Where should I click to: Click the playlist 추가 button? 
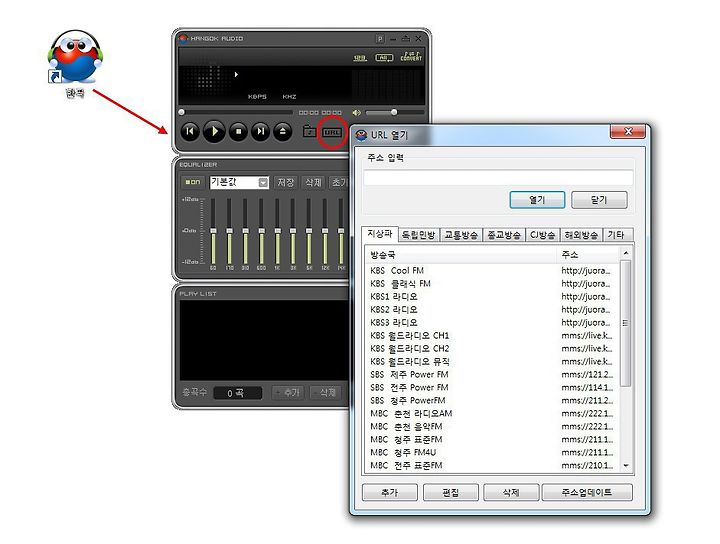(x=288, y=393)
